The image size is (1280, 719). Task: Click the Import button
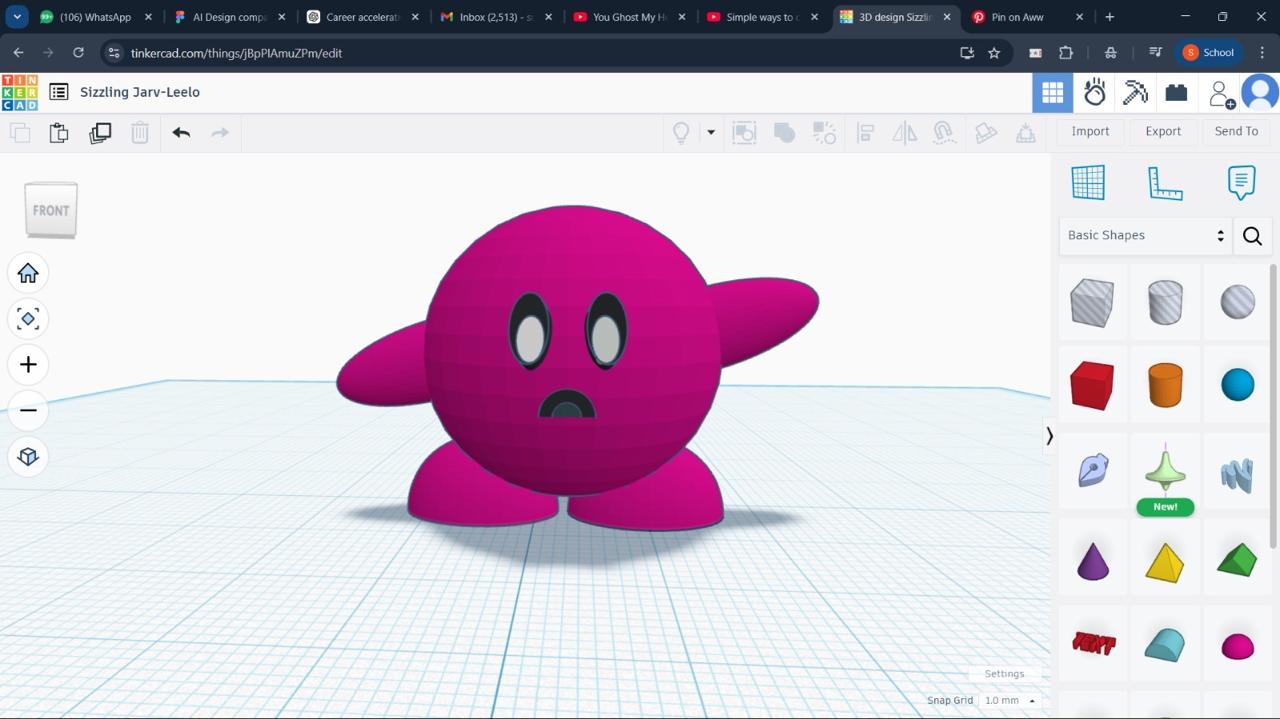(x=1090, y=131)
